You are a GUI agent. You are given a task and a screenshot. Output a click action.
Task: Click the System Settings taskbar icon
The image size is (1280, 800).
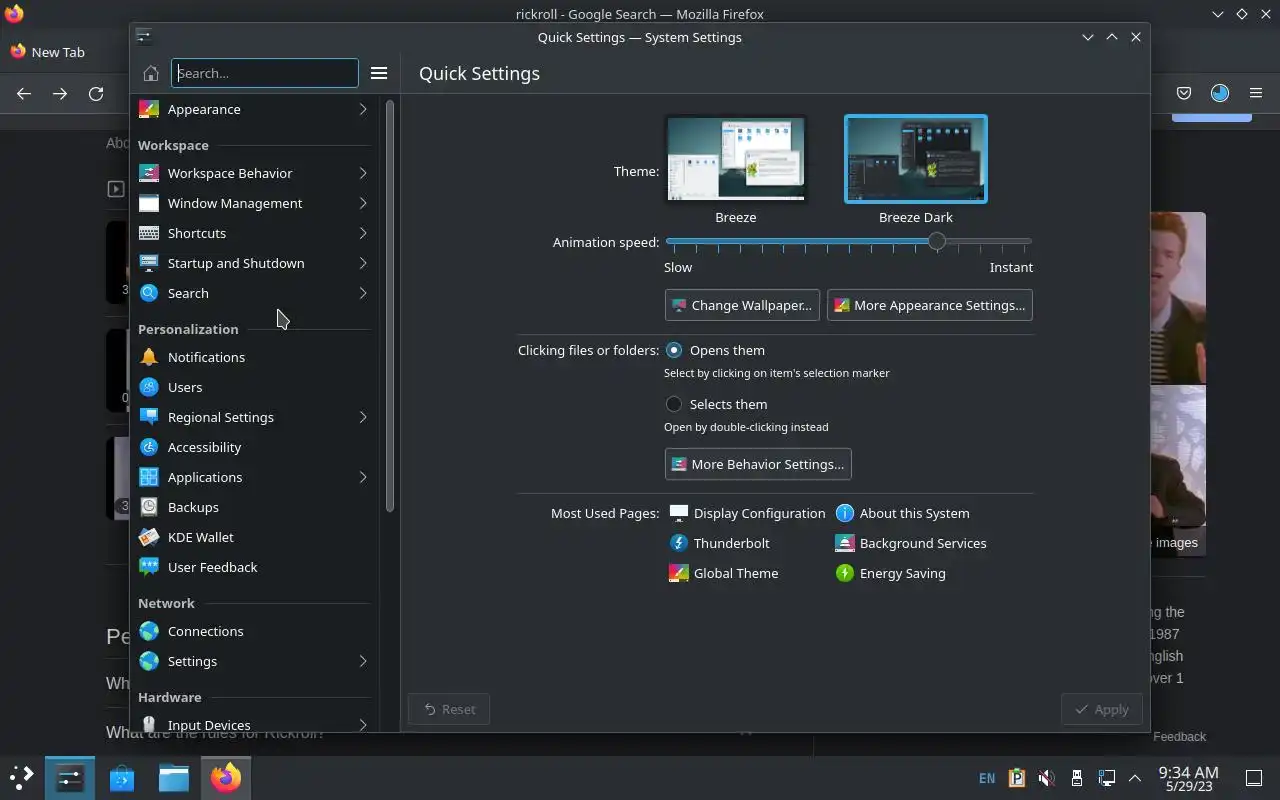tap(70, 777)
